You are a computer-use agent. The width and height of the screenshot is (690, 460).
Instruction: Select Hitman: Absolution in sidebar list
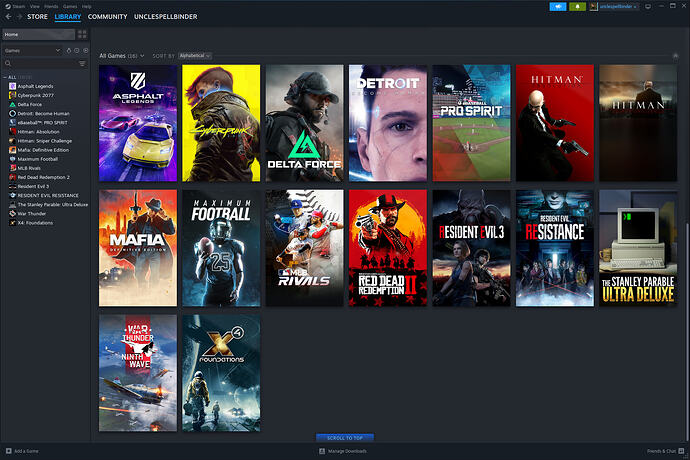[x=38, y=132]
